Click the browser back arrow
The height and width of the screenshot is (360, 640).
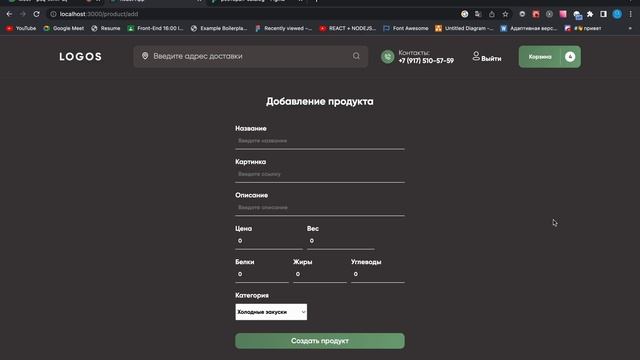pyautogui.click(x=9, y=14)
